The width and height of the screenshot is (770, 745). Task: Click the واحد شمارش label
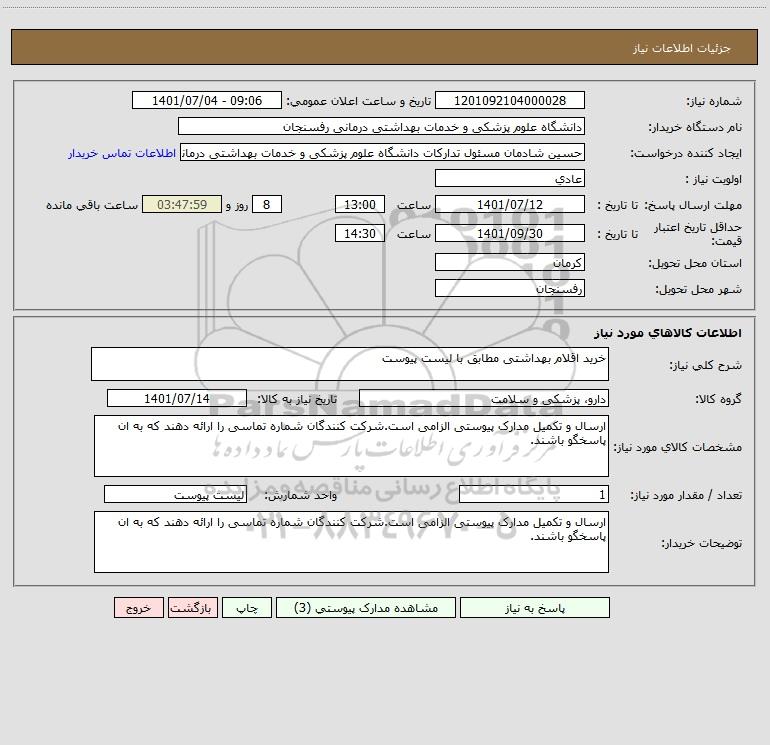click(x=301, y=496)
